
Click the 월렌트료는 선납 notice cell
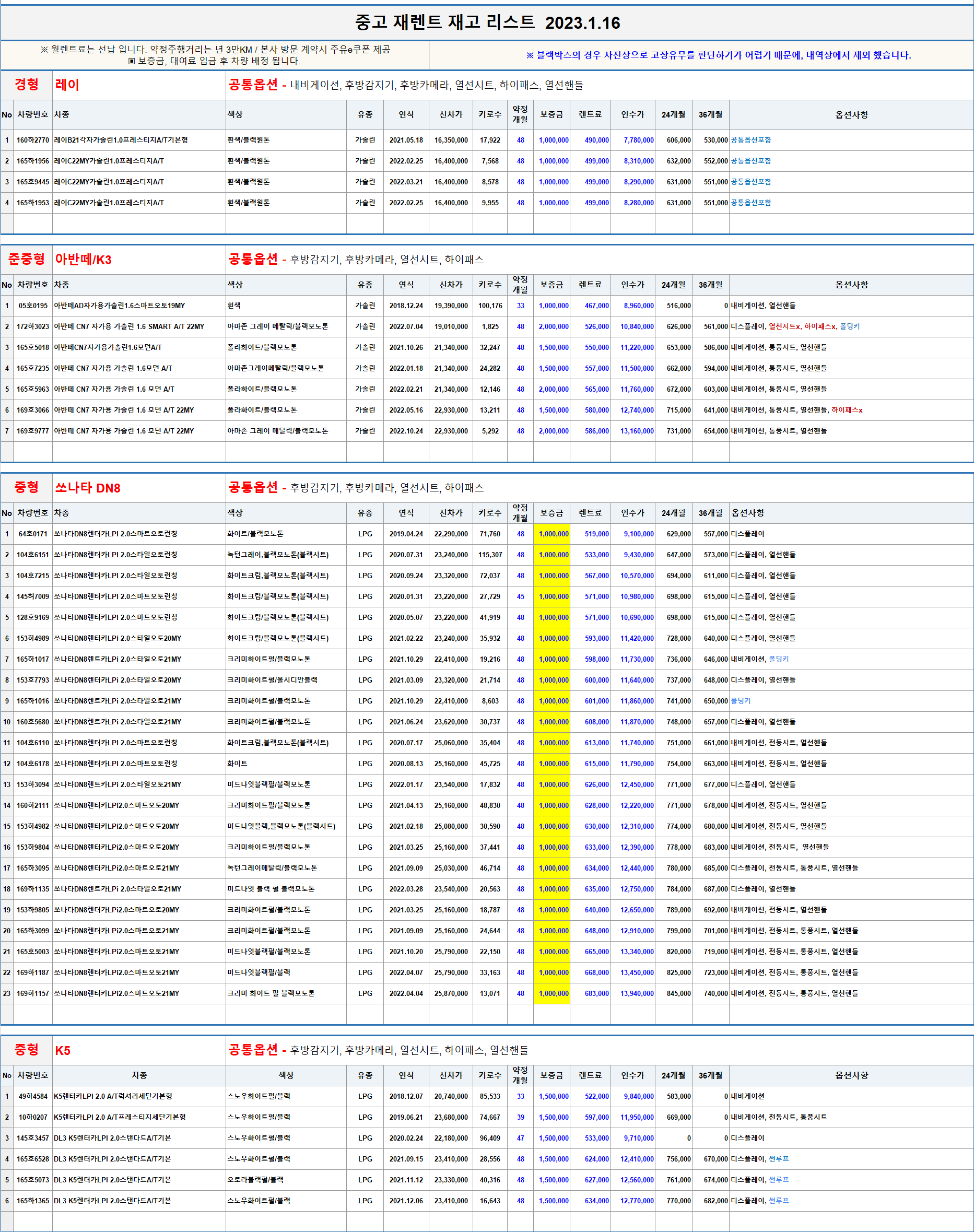click(215, 55)
